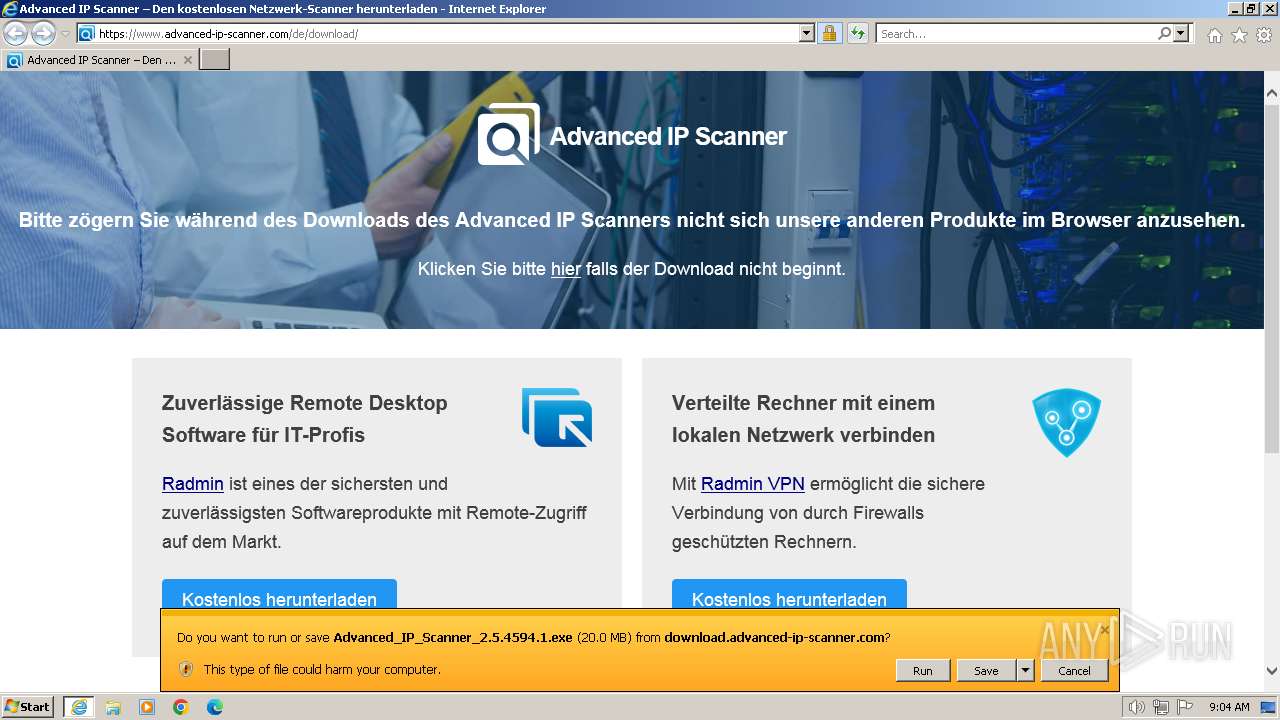Screen dimensions: 1280x720
Task: Open the Radmin VPN hyperlink
Action: 753,484
